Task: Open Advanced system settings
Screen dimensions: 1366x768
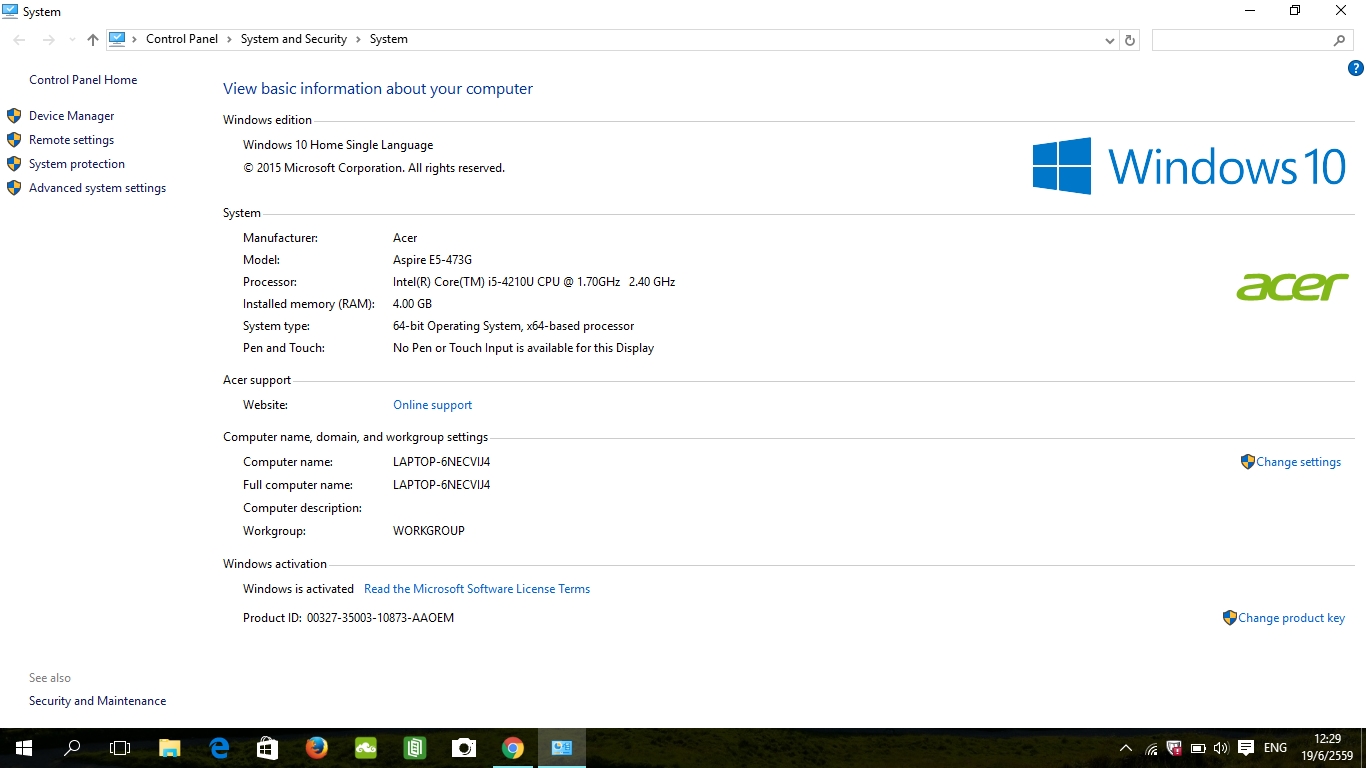Action: (98, 188)
